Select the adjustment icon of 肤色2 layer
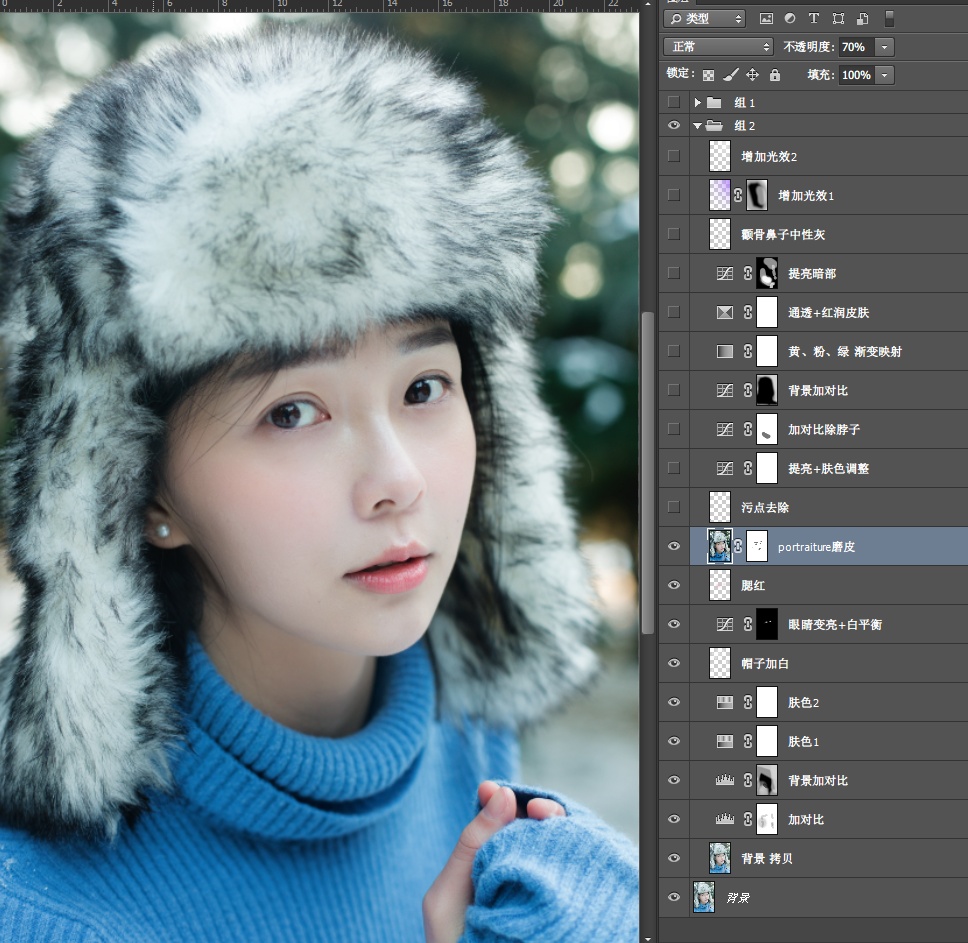This screenshot has height=943, width=968. point(725,702)
